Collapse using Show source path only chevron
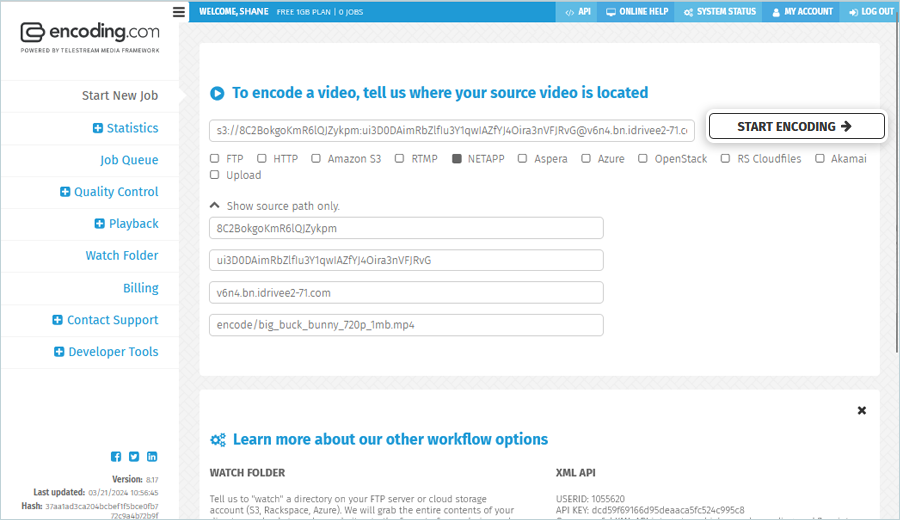The height and width of the screenshot is (520, 900). click(x=215, y=205)
